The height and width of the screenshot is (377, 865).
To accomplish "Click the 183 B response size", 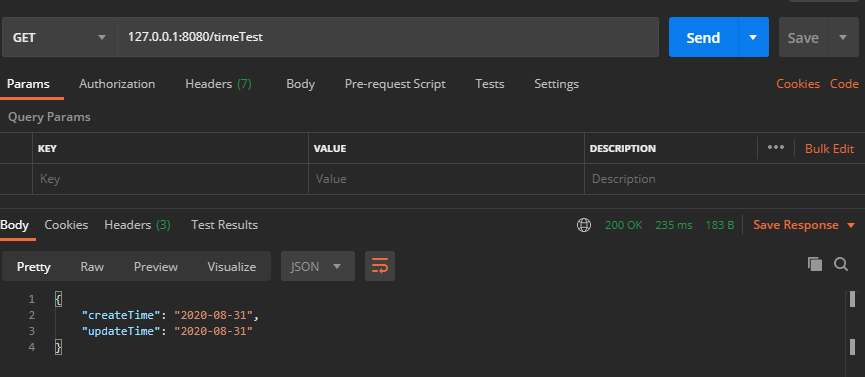I will point(719,225).
